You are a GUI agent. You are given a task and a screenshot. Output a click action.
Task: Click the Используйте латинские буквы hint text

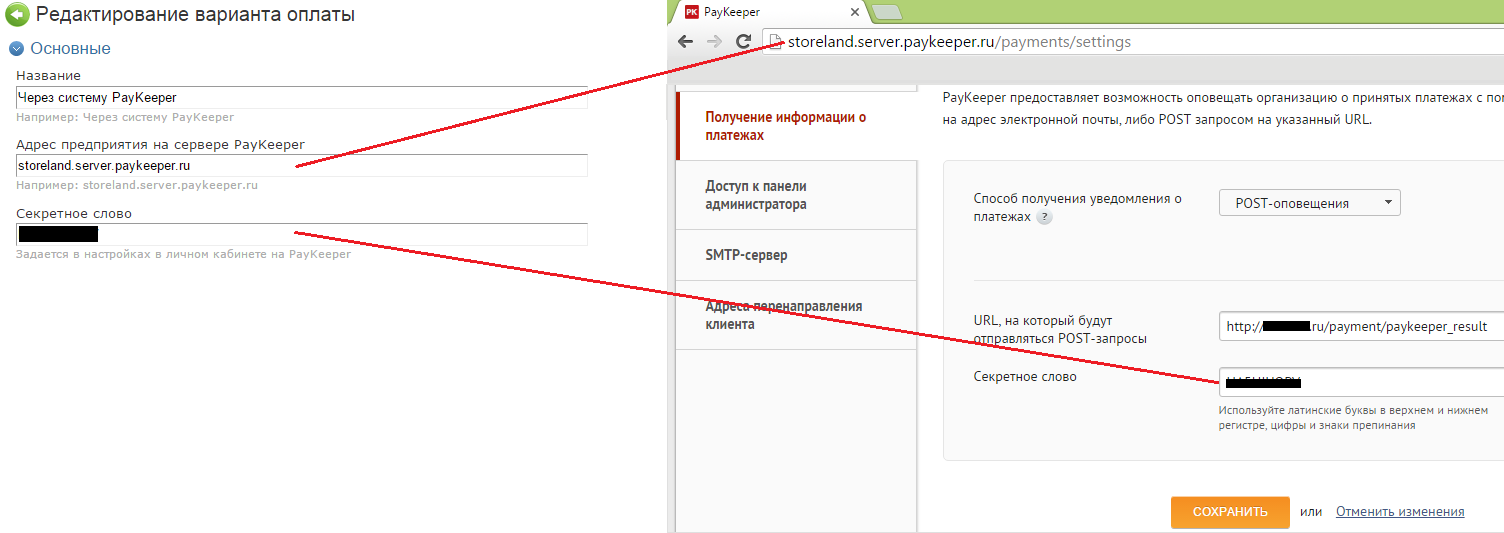tap(1353, 418)
